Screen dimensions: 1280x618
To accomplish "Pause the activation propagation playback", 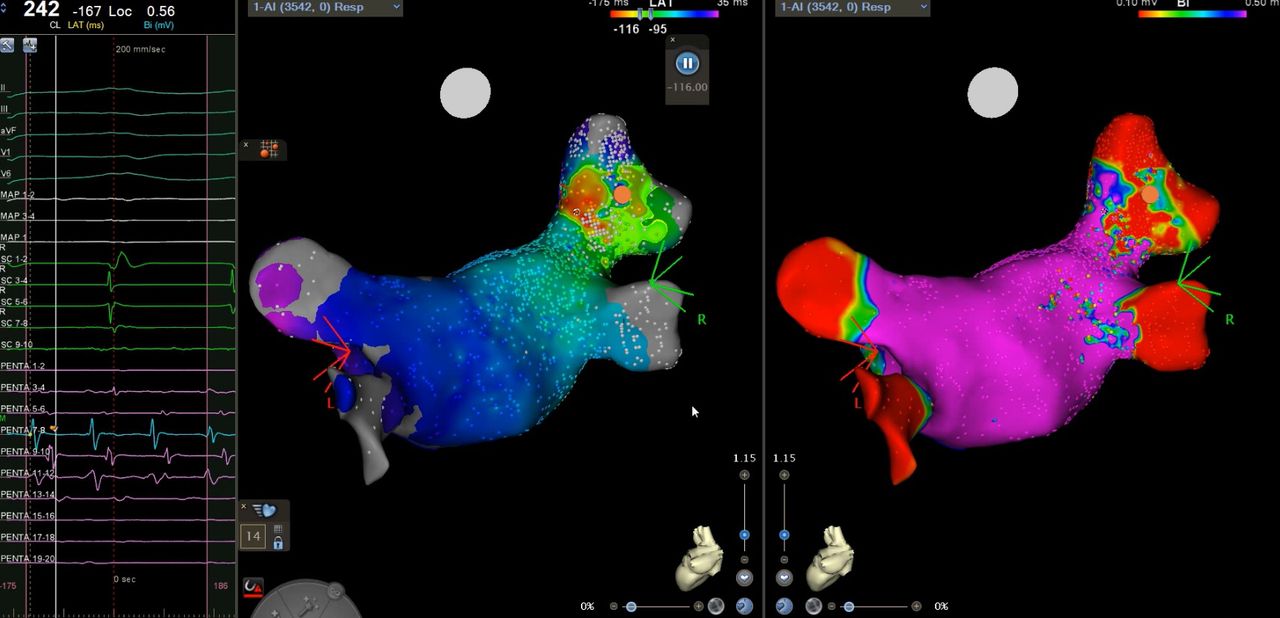I will click(686, 63).
